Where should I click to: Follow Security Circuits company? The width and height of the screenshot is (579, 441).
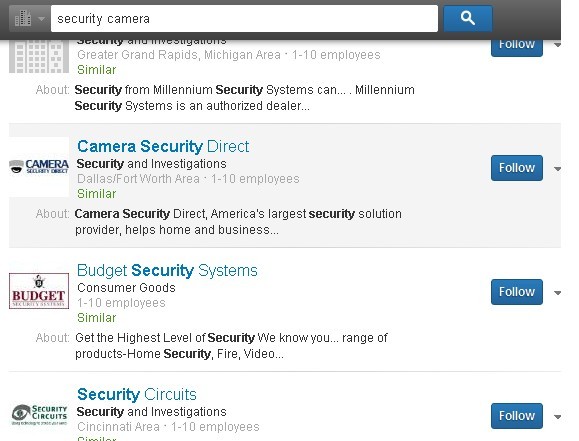pos(517,416)
